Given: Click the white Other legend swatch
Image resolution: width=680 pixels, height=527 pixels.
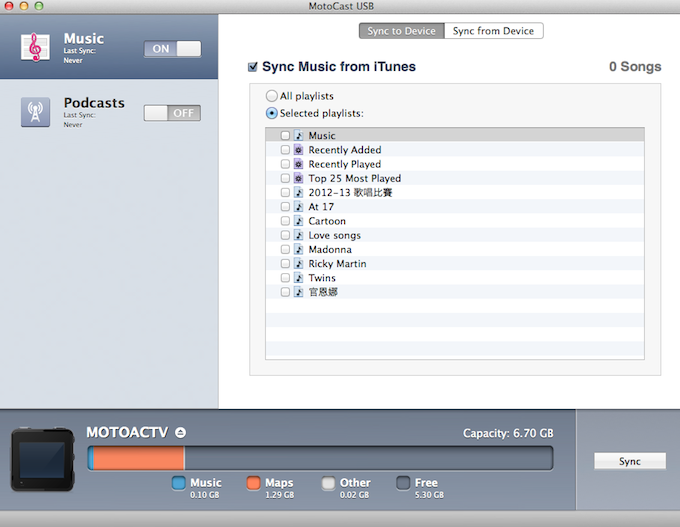Looking at the screenshot, I should coord(328,483).
